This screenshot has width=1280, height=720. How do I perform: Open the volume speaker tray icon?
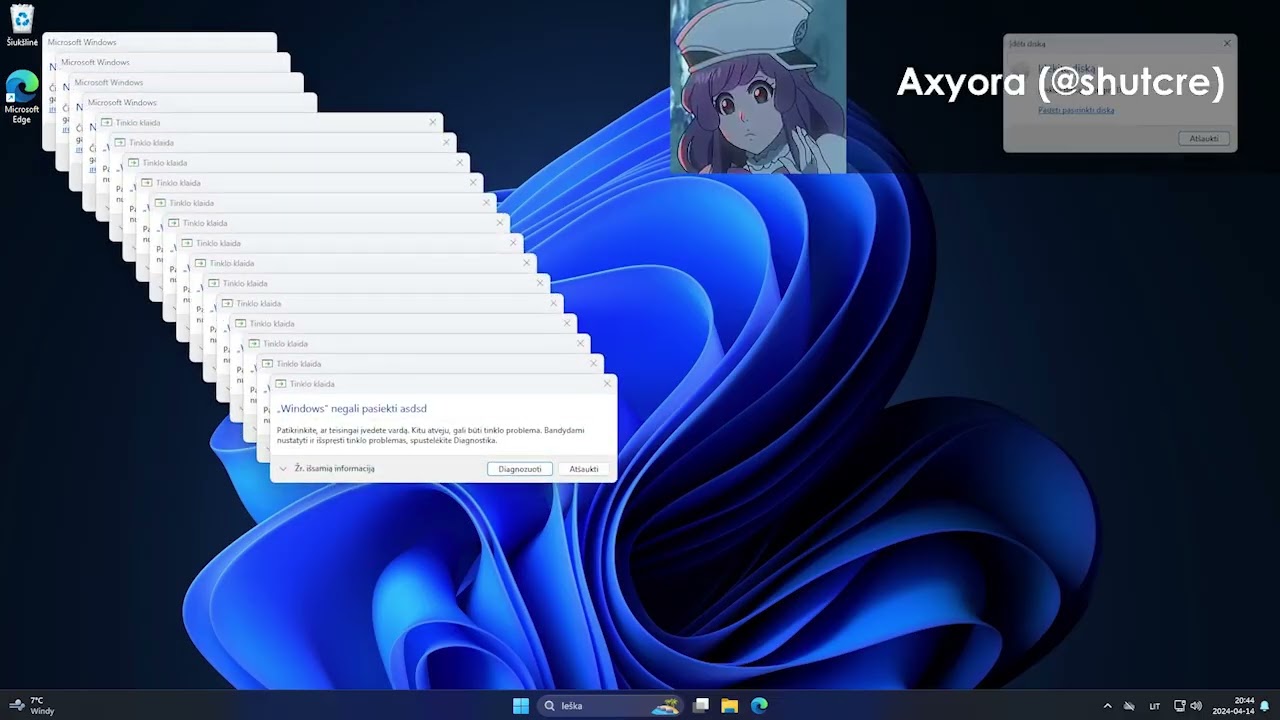tap(1196, 706)
